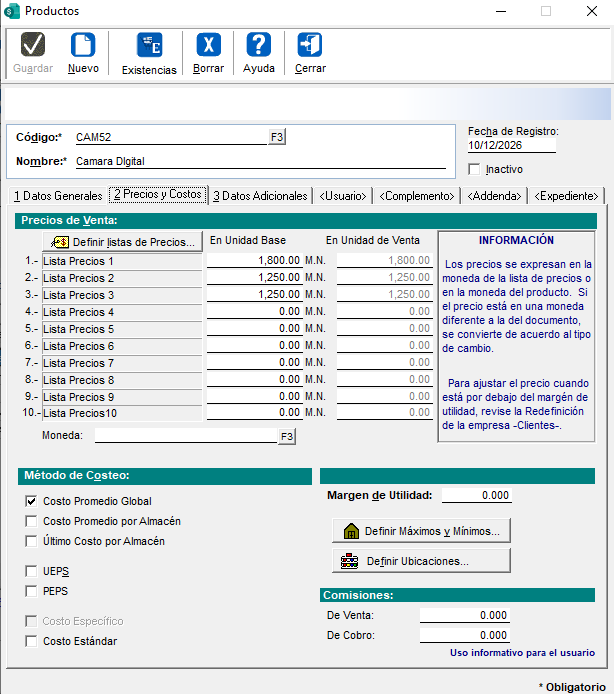This screenshot has width=614, height=694.
Task: Click Lista Precios 1 sale-unit price 1,800.00
Action: point(385,260)
